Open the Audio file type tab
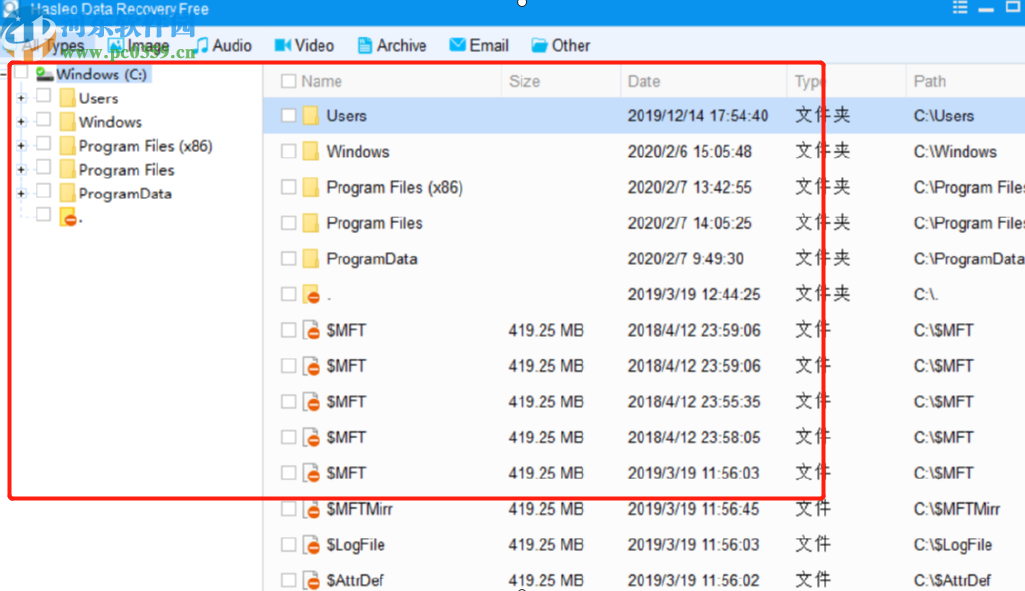1025x591 pixels. [x=225, y=46]
